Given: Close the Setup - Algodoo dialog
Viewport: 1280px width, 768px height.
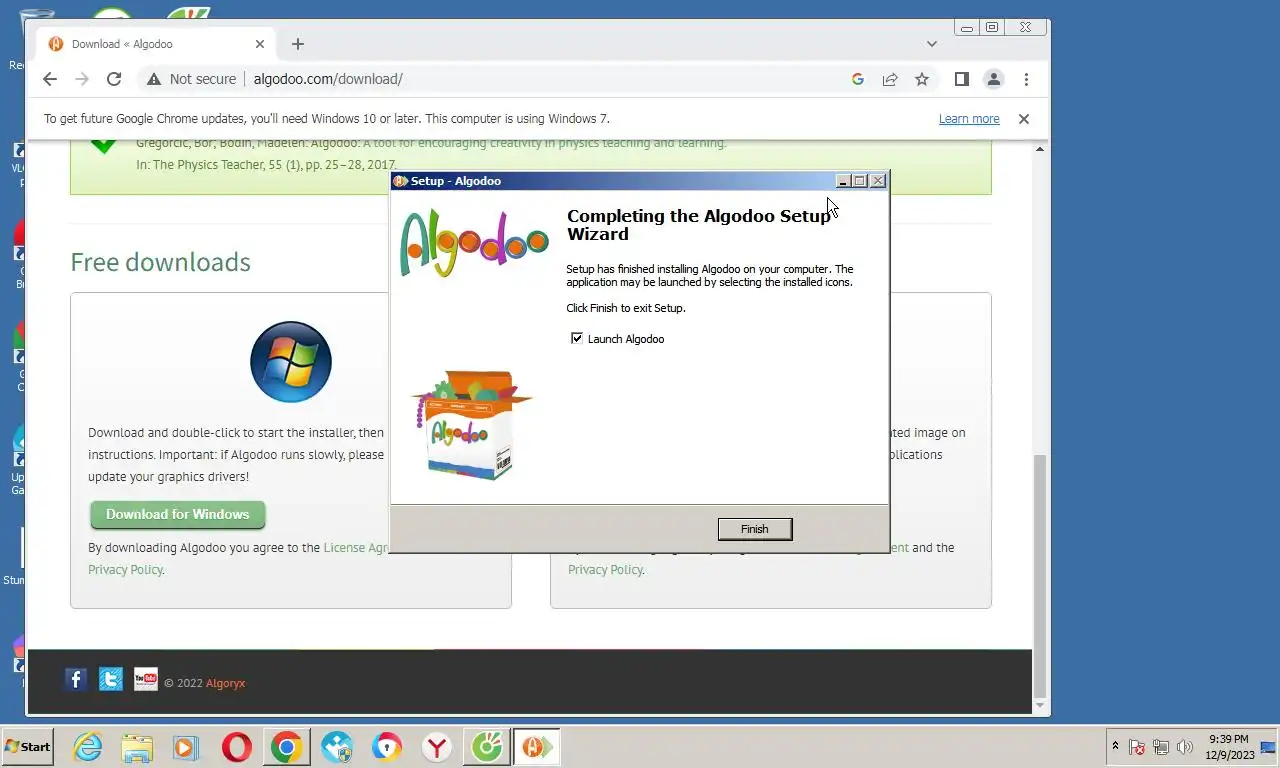Looking at the screenshot, I should tap(878, 181).
